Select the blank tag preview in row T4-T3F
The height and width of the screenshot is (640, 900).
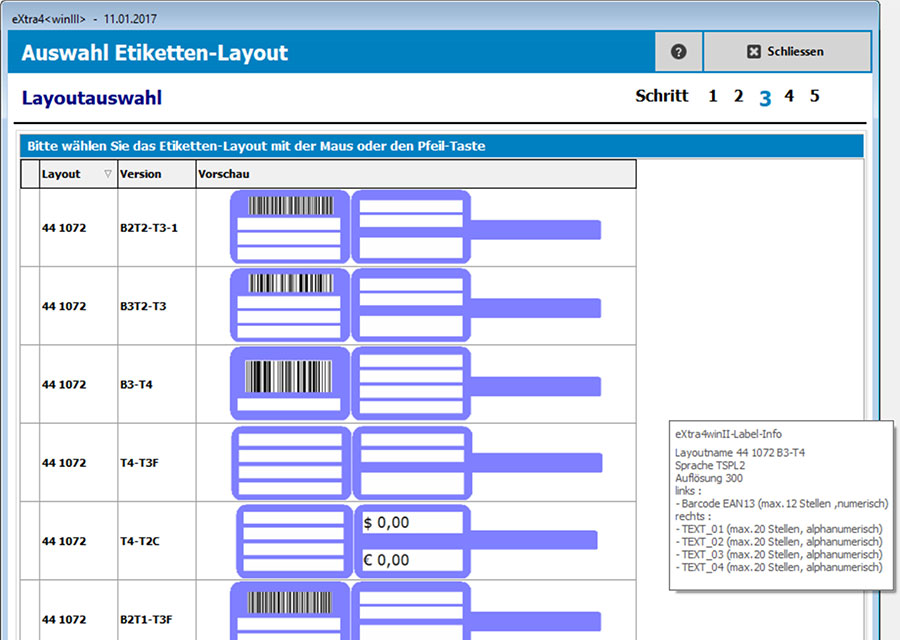coord(289,462)
